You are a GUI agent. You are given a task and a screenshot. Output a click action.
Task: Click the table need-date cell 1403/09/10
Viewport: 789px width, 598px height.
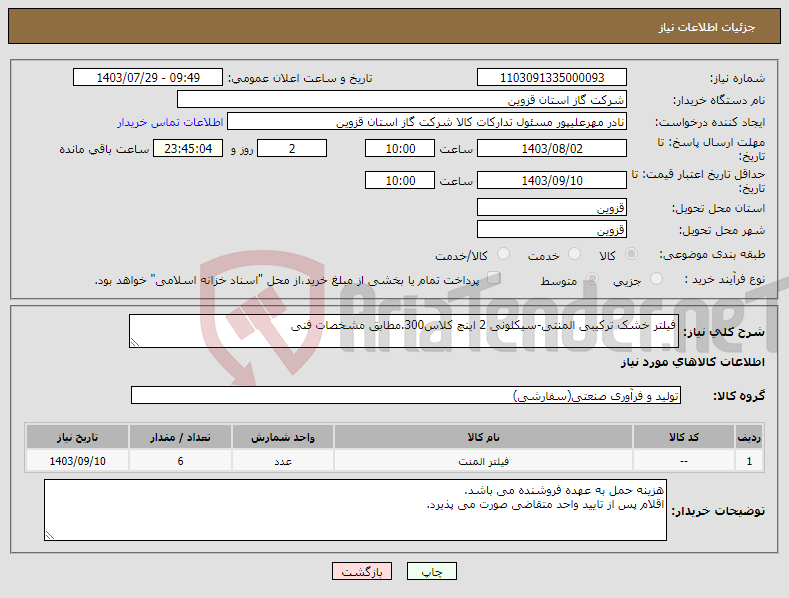[77, 461]
